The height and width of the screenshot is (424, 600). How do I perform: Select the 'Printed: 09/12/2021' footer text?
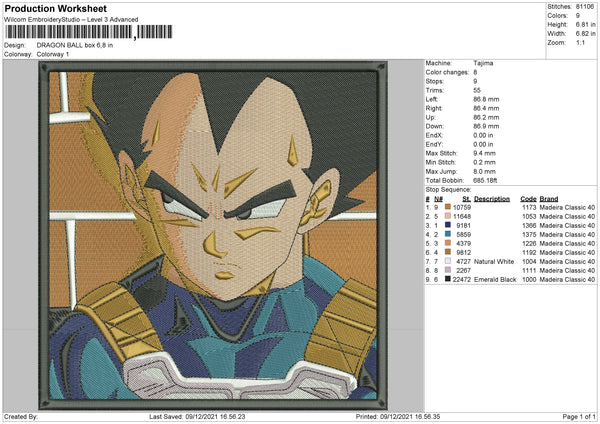click(x=398, y=416)
